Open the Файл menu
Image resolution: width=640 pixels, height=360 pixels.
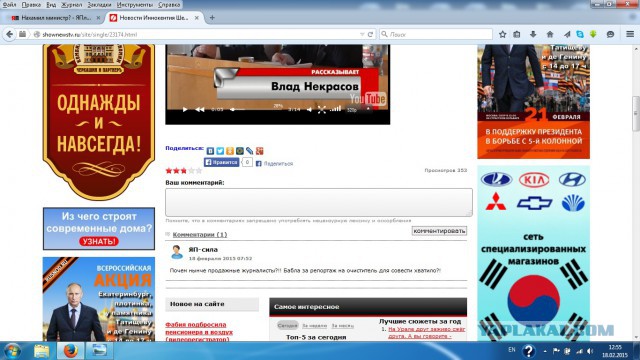point(9,5)
